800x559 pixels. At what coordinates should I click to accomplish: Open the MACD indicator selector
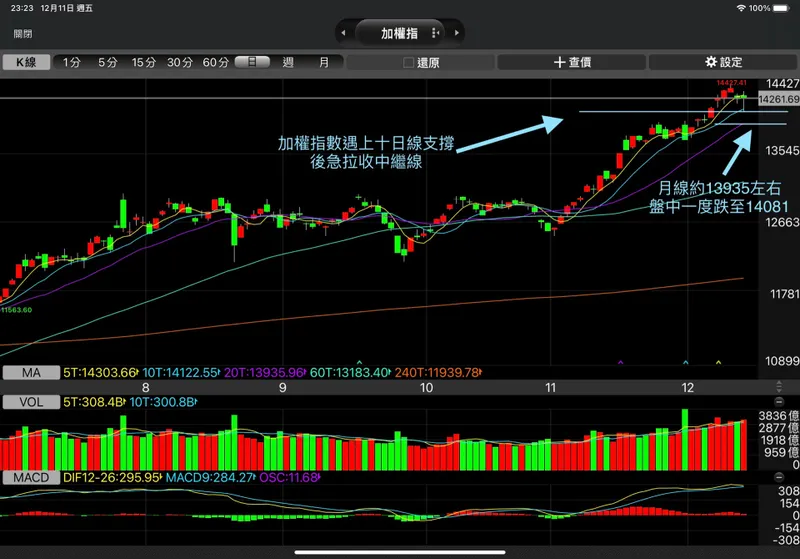31,478
